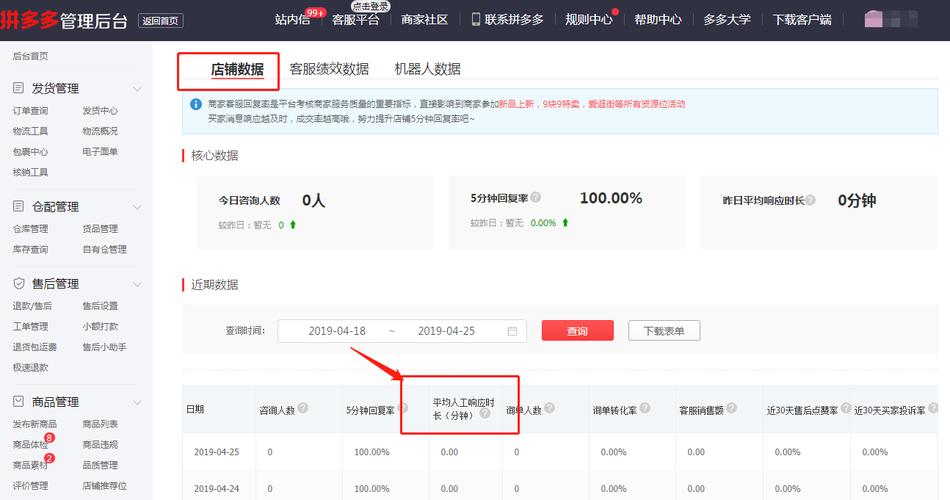This screenshot has width=950, height=500.
Task: Open 售后设置
Action: click(100, 305)
